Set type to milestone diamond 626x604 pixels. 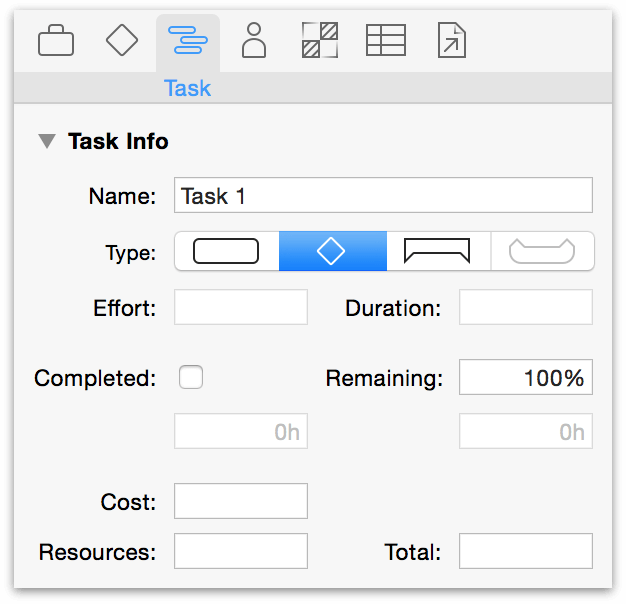coord(333,251)
